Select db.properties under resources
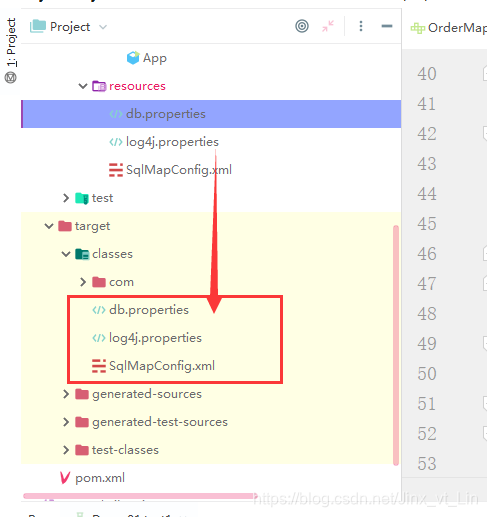Screen dimensions: 487x517 tap(166, 114)
